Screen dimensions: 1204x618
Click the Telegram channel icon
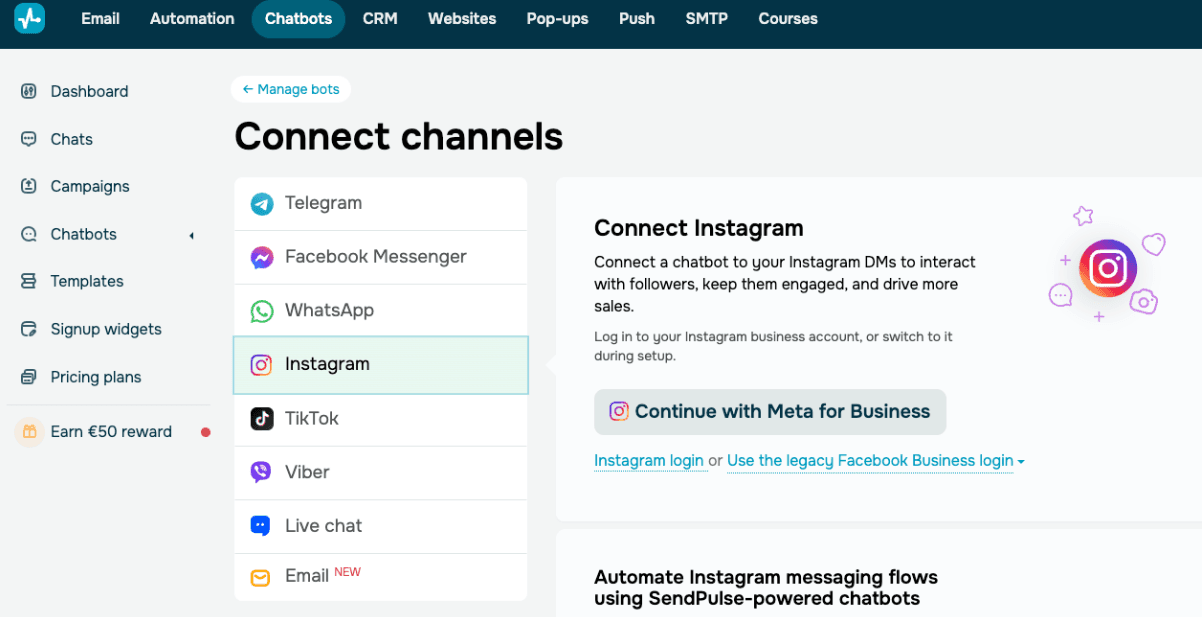click(262, 204)
